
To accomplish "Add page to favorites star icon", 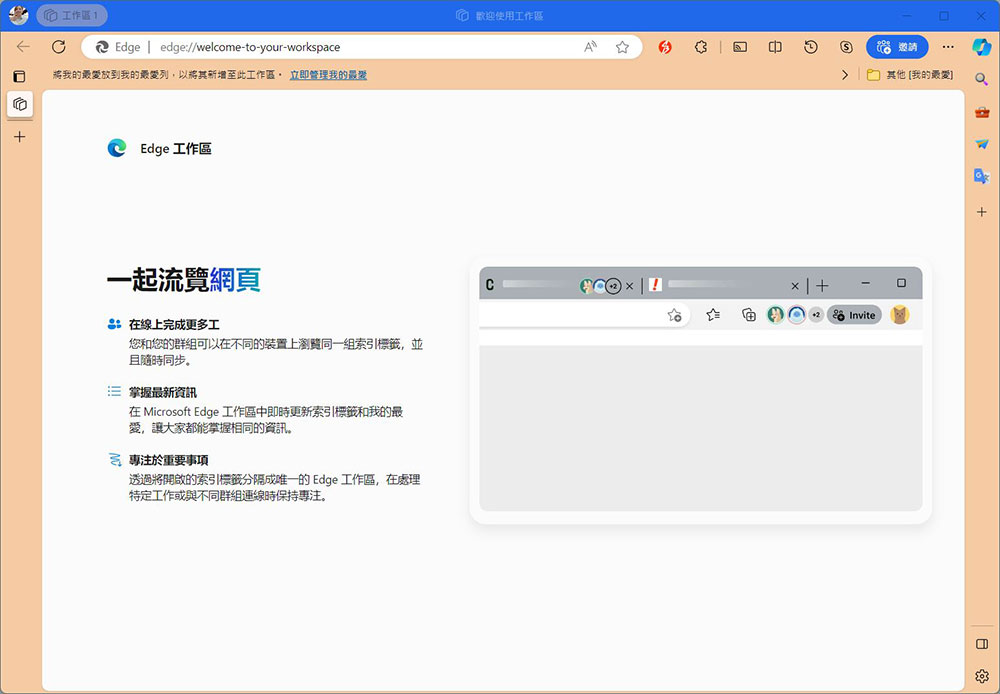I will point(622,47).
